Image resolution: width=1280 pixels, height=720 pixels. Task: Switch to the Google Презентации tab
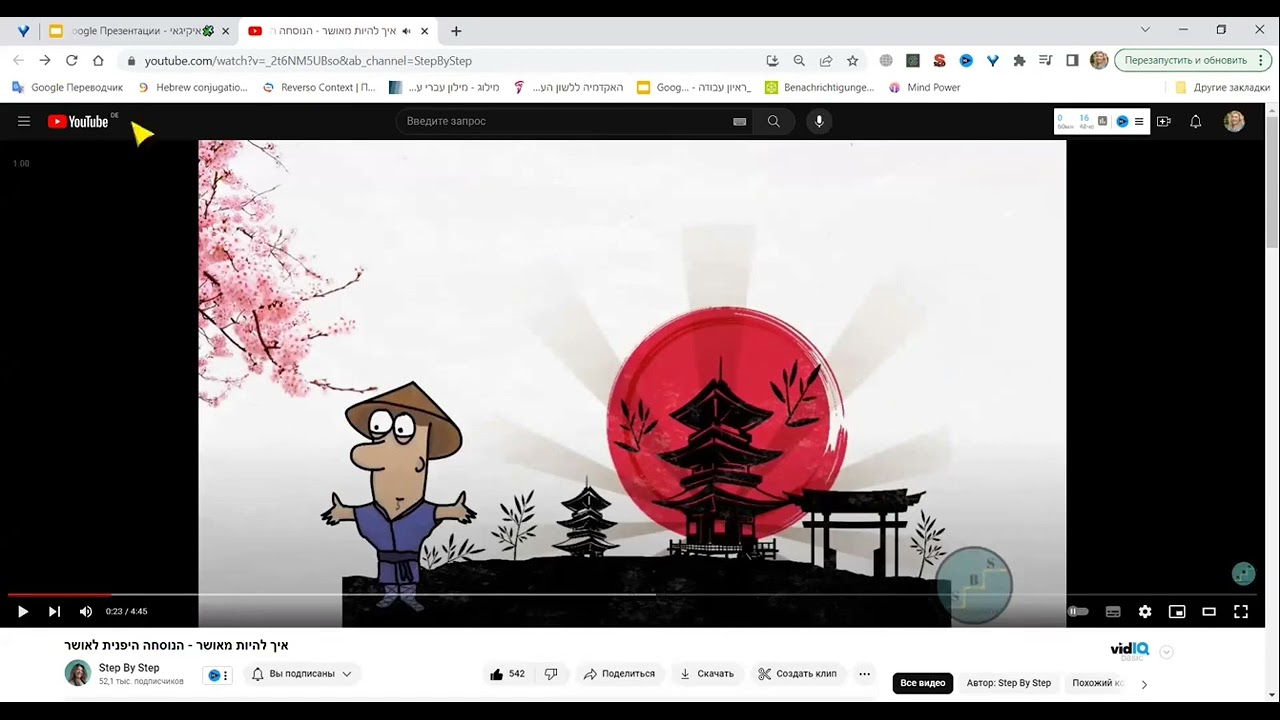139,31
